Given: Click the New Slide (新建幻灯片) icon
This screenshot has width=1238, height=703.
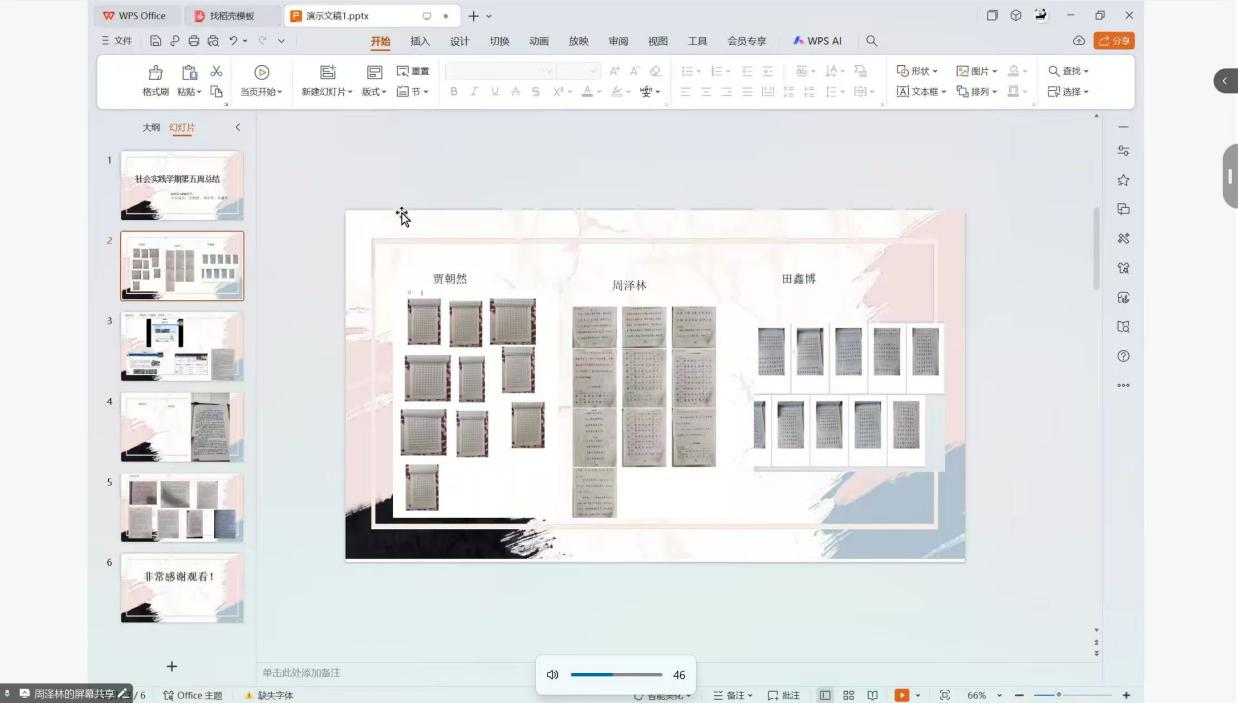Looking at the screenshot, I should point(327,73).
